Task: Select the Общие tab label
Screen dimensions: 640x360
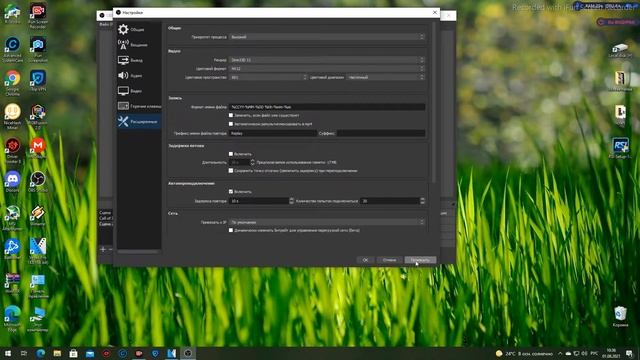Action: [x=137, y=29]
